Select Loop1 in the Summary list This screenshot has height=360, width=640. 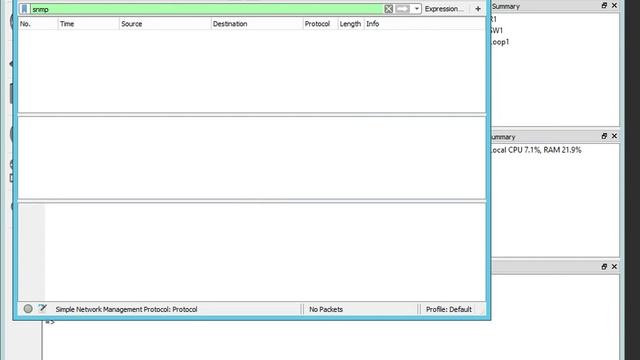pos(500,42)
